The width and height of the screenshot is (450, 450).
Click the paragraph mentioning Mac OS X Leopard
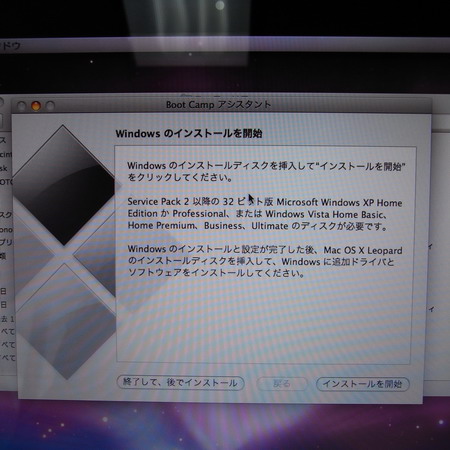pyautogui.click(x=265, y=261)
